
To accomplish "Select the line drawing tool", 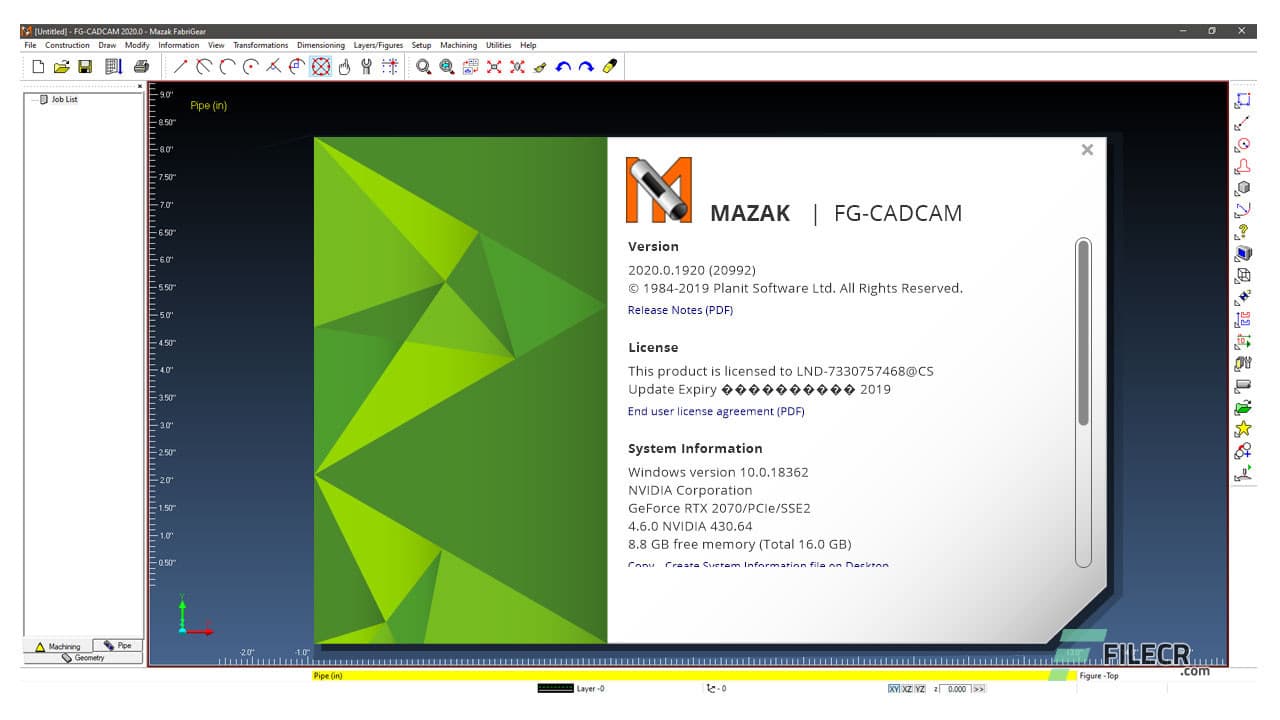I will (179, 67).
